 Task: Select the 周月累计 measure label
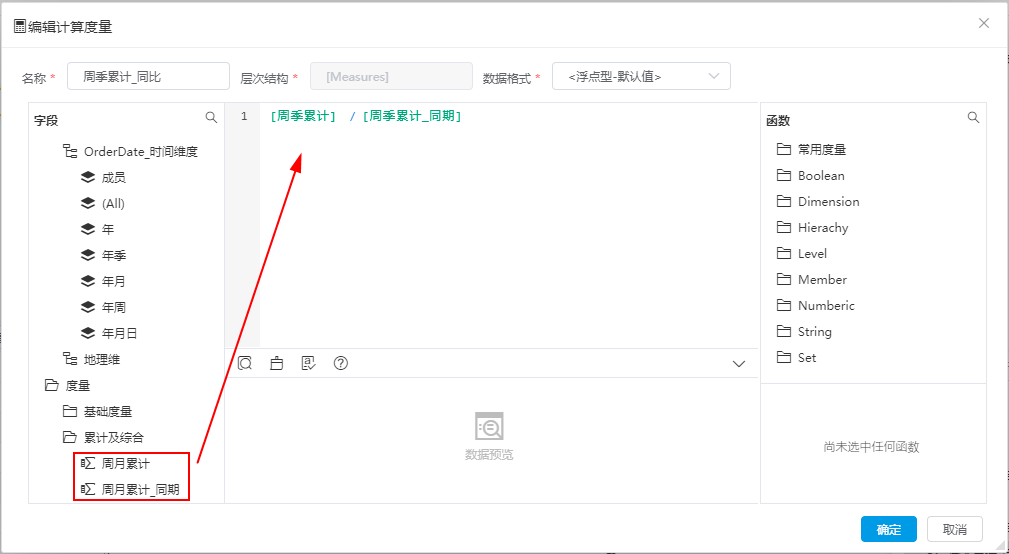pyautogui.click(x=125, y=463)
